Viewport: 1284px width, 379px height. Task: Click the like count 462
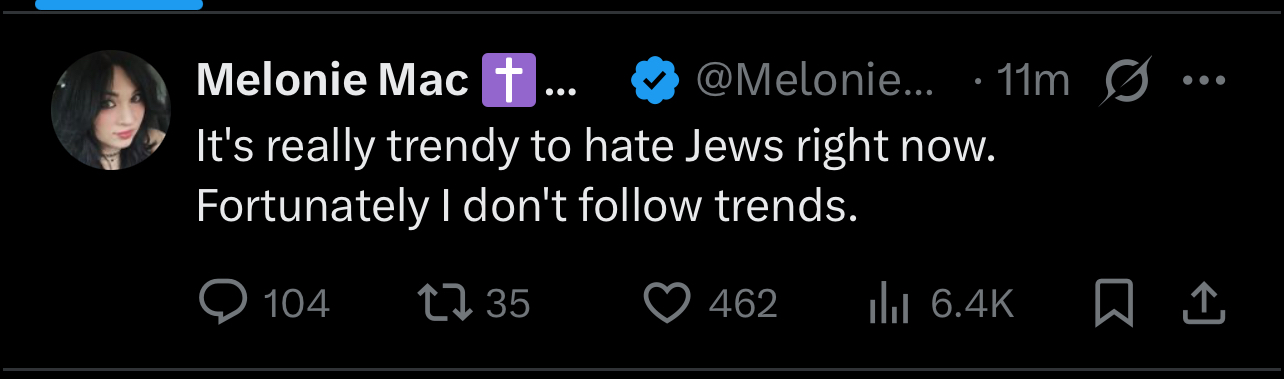pos(743,304)
